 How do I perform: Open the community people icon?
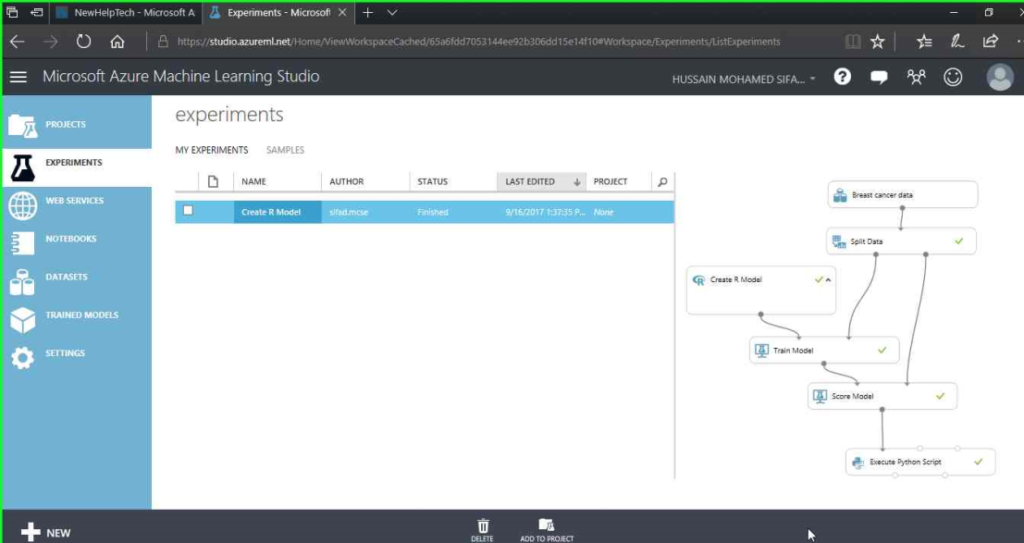916,77
